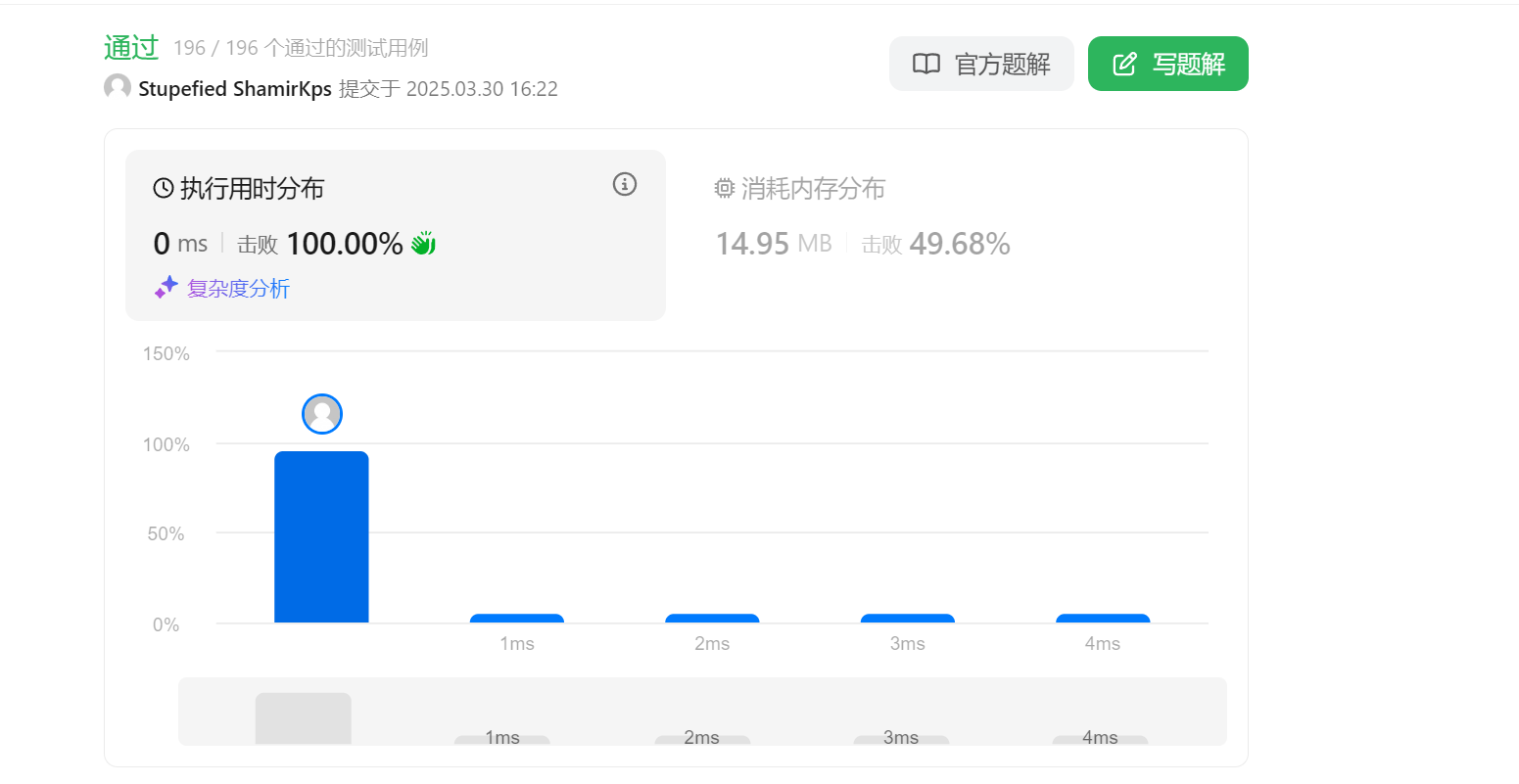This screenshot has width=1519, height=784.
Task: Click the 0ms block in range slider
Action: pos(304,718)
